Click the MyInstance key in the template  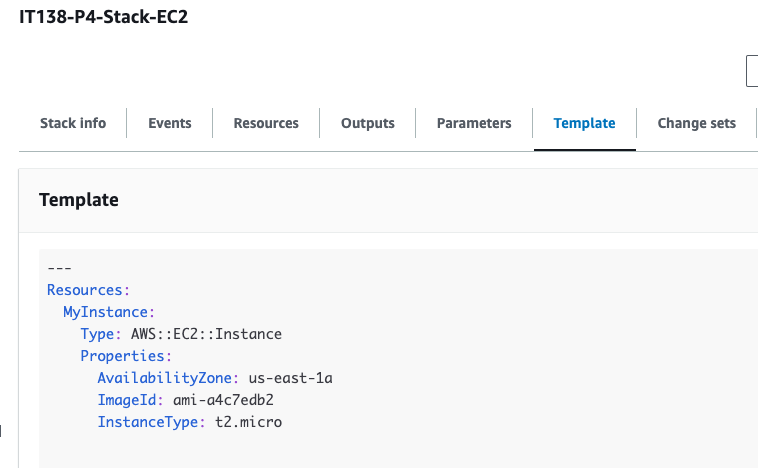pos(108,312)
